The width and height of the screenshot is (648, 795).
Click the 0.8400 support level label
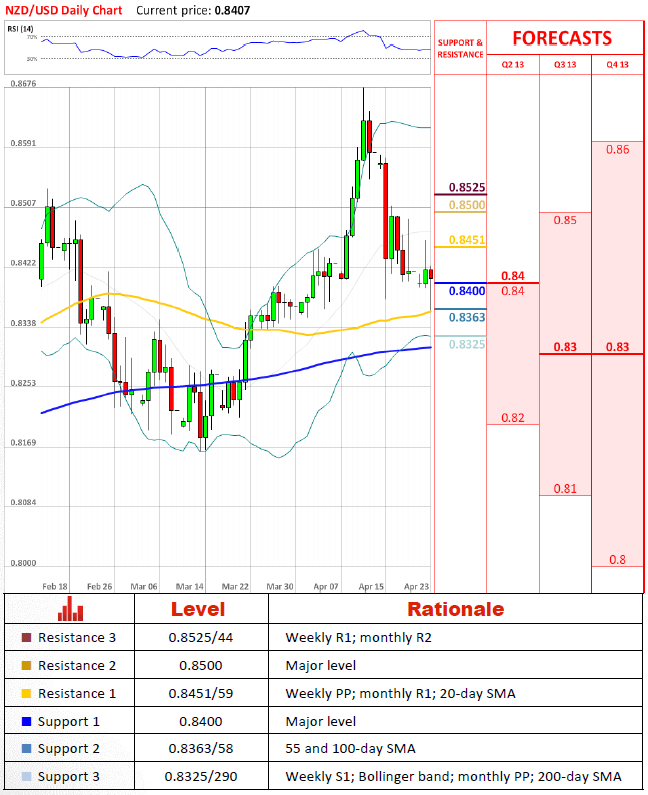pos(467,291)
